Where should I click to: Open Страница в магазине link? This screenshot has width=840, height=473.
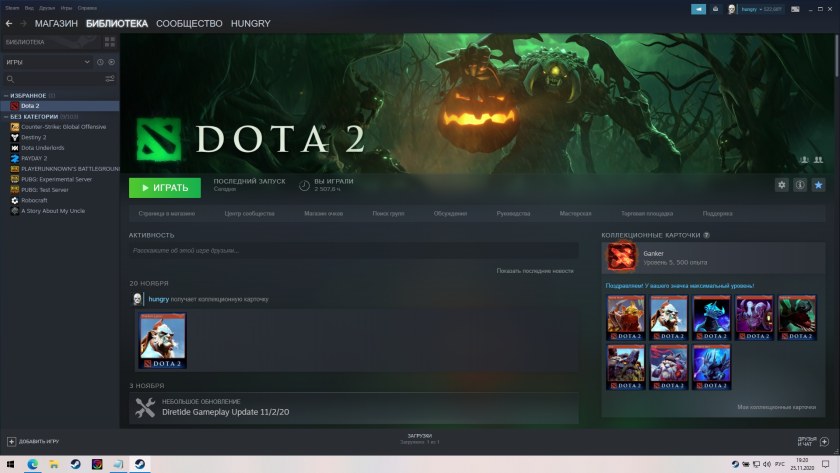[167, 213]
